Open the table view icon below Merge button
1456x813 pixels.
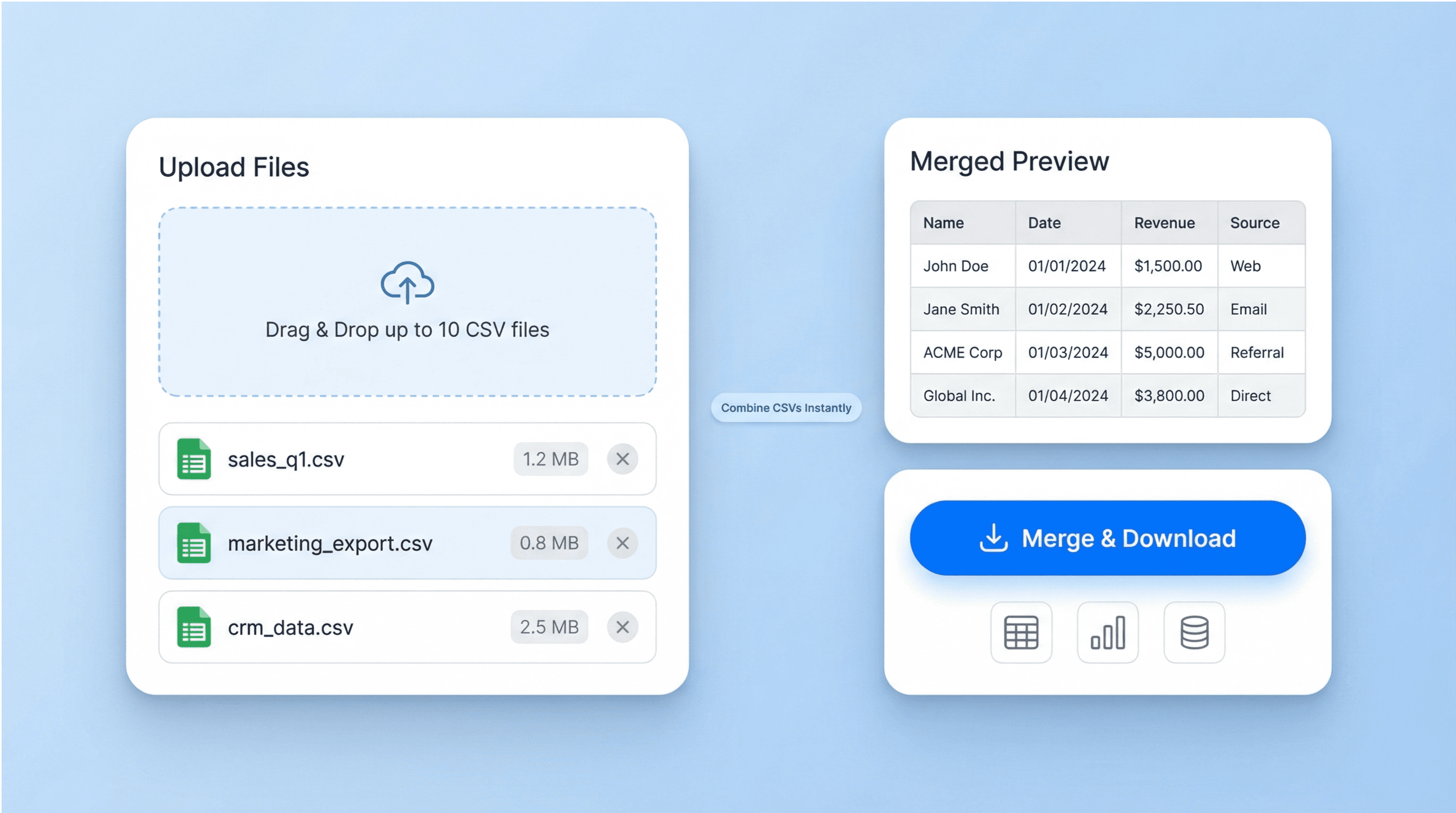tap(1021, 632)
